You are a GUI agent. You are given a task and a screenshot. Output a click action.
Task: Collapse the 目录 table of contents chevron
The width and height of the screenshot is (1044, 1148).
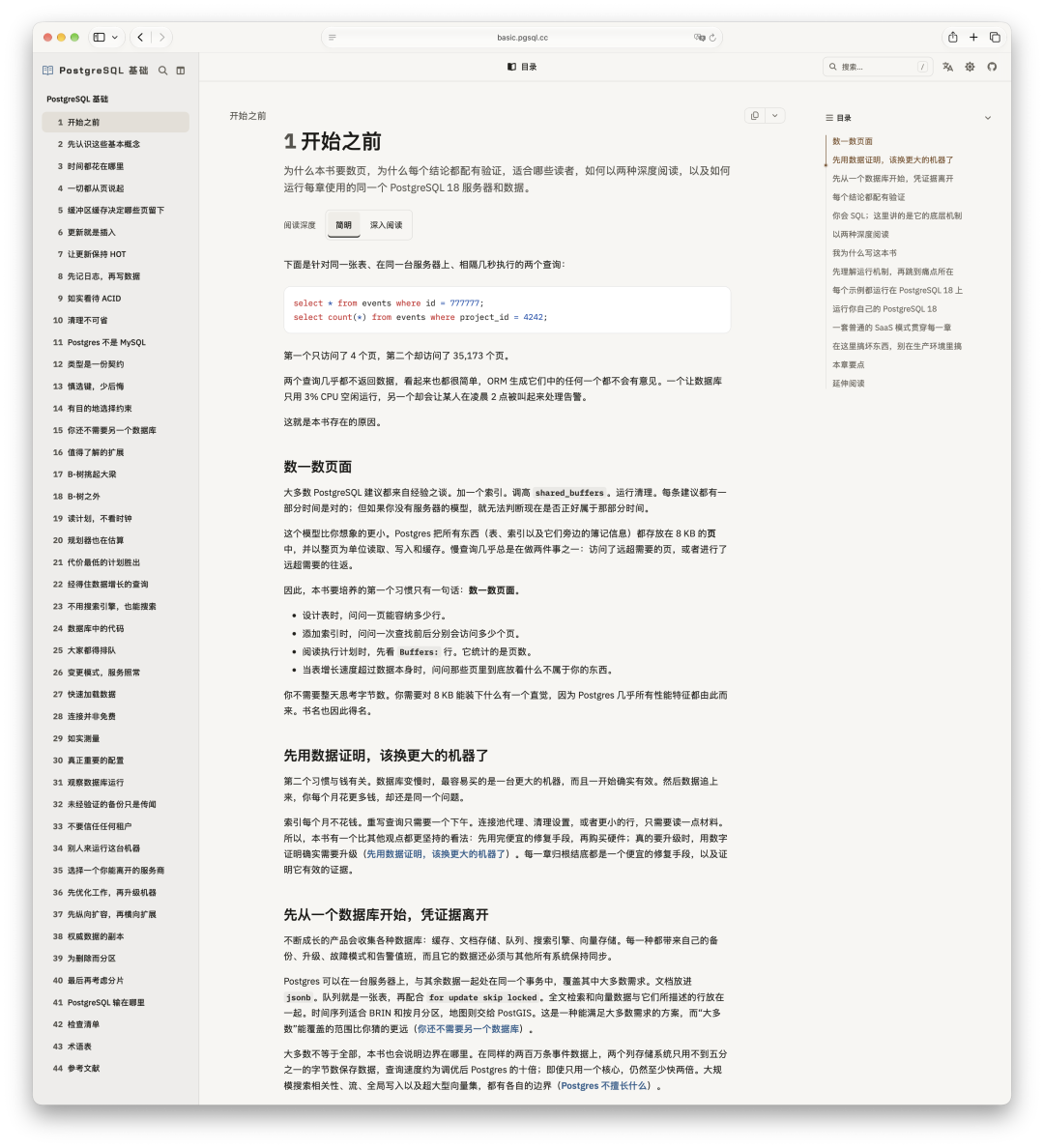[x=988, y=118]
